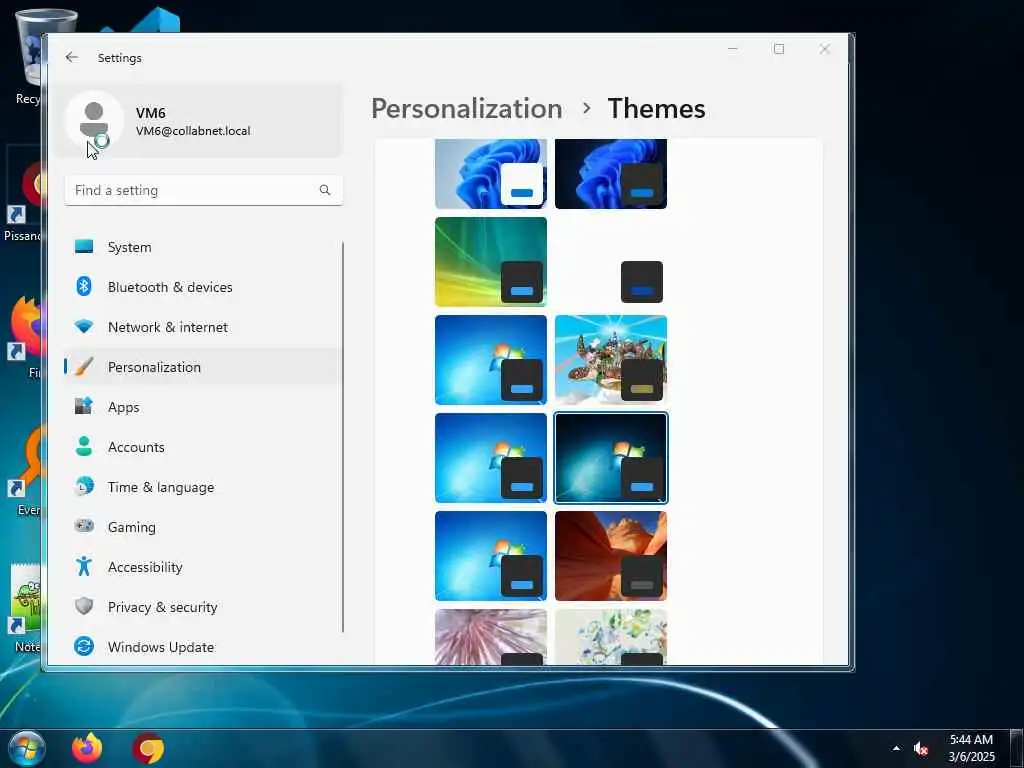Click the Accessibility figure icon
The image size is (1024, 768).
(x=84, y=566)
